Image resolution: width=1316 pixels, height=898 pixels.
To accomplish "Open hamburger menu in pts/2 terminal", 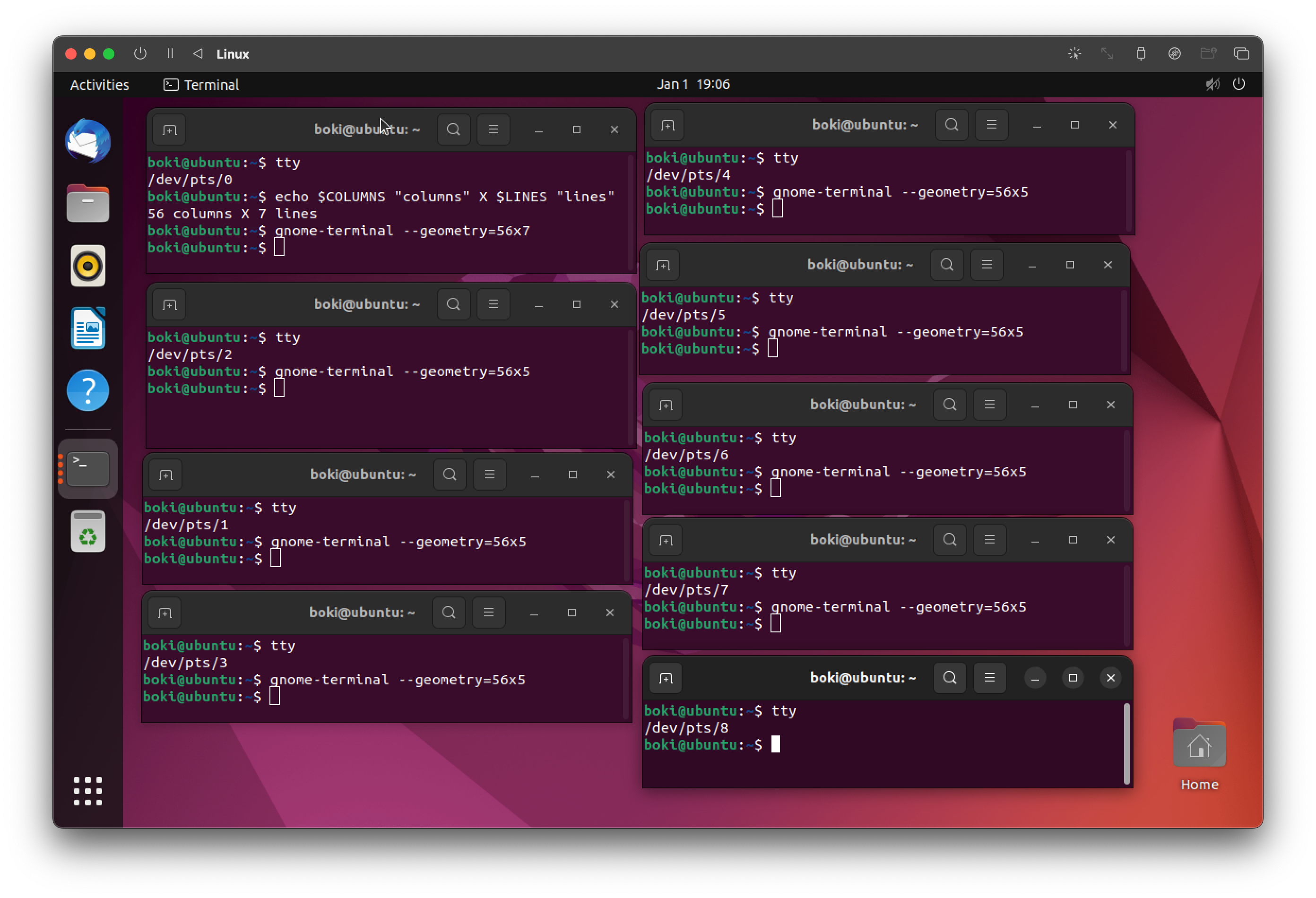I will pyautogui.click(x=493, y=305).
